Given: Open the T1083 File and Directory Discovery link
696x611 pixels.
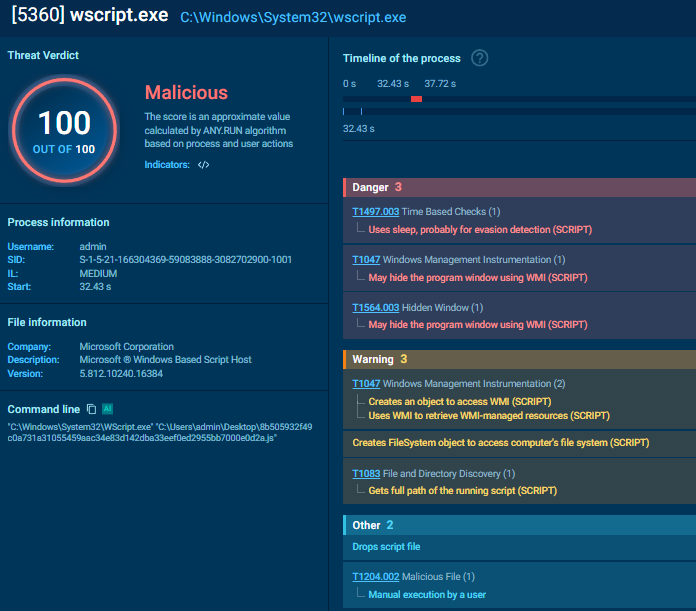Looking at the screenshot, I should pyautogui.click(x=366, y=473).
